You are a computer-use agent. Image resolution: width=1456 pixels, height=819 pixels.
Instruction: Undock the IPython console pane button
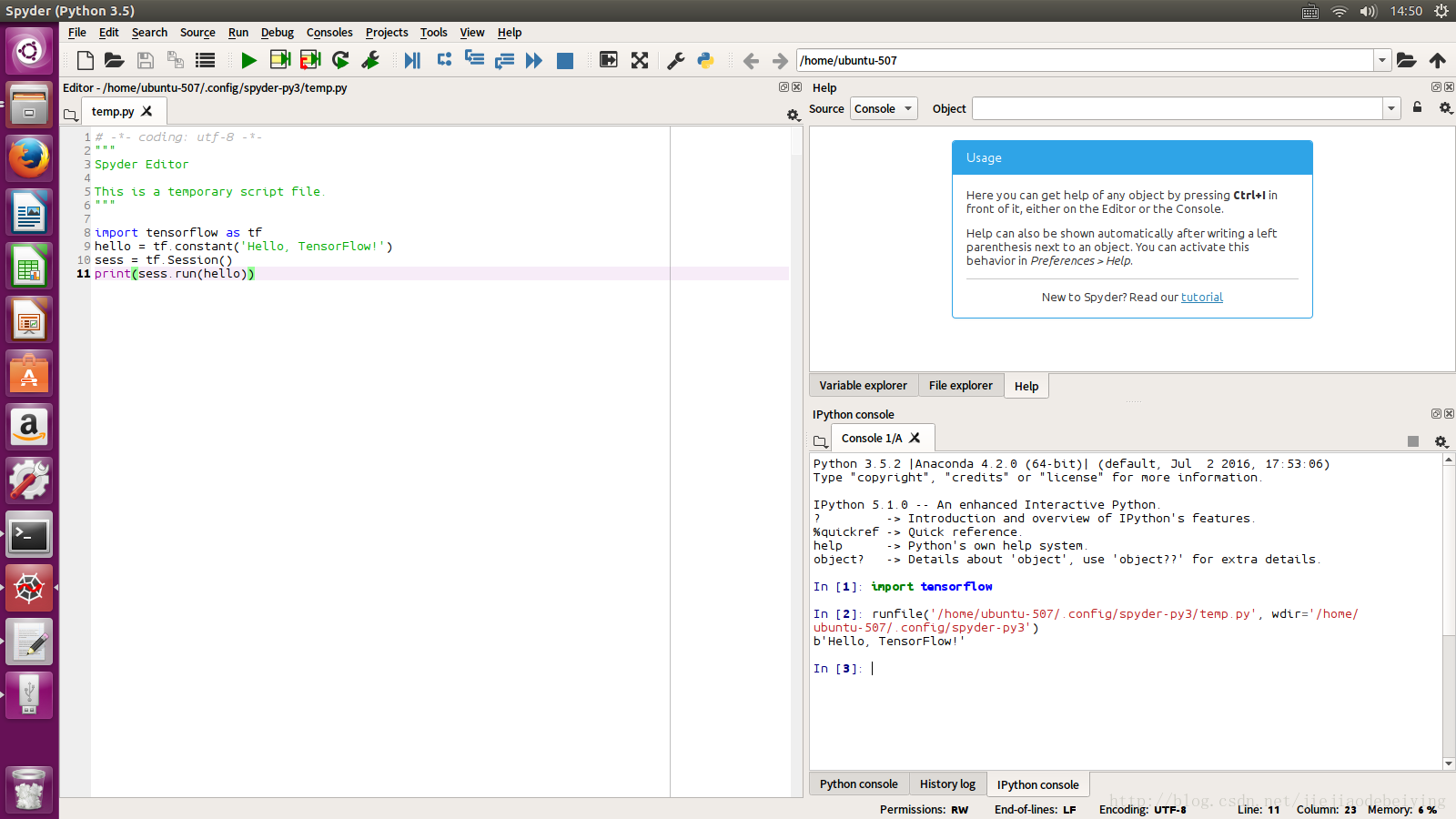(1436, 413)
